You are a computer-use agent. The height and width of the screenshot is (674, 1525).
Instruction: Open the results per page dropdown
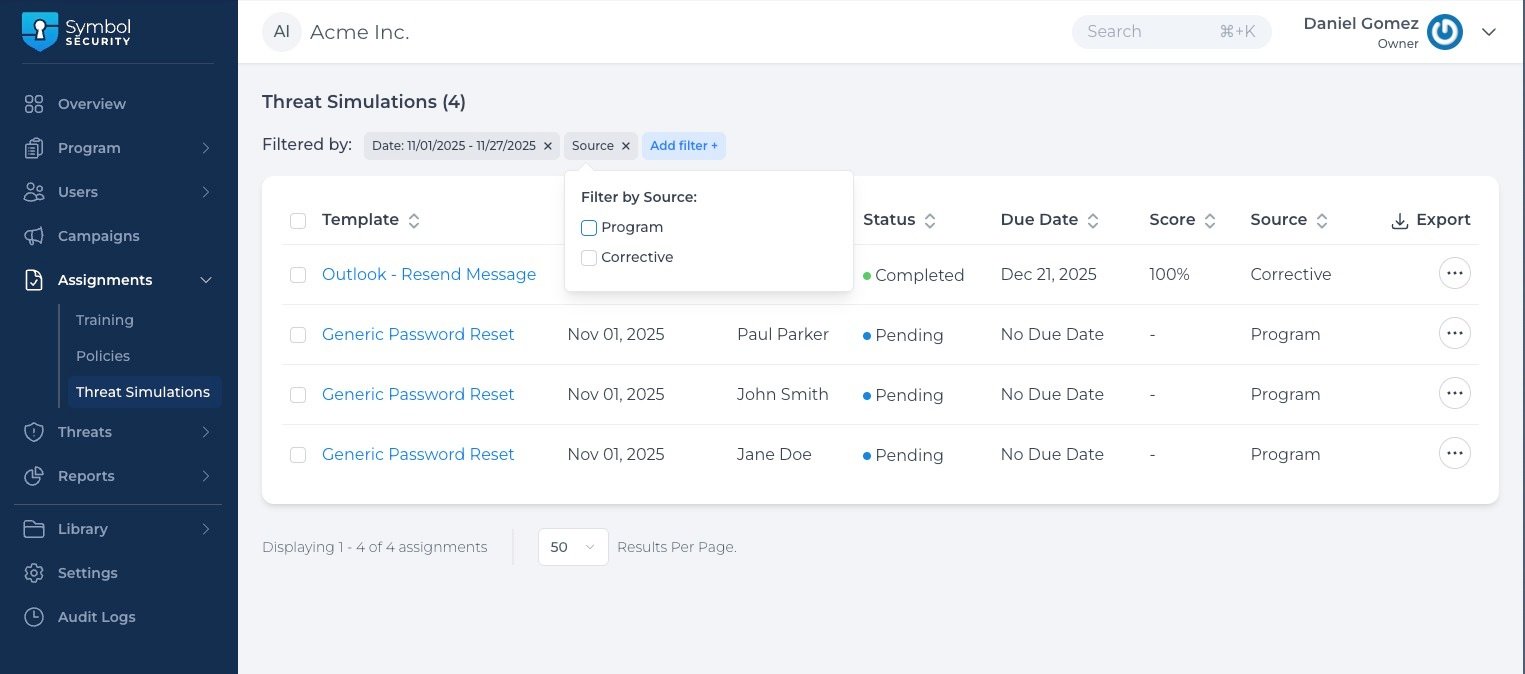[573, 547]
